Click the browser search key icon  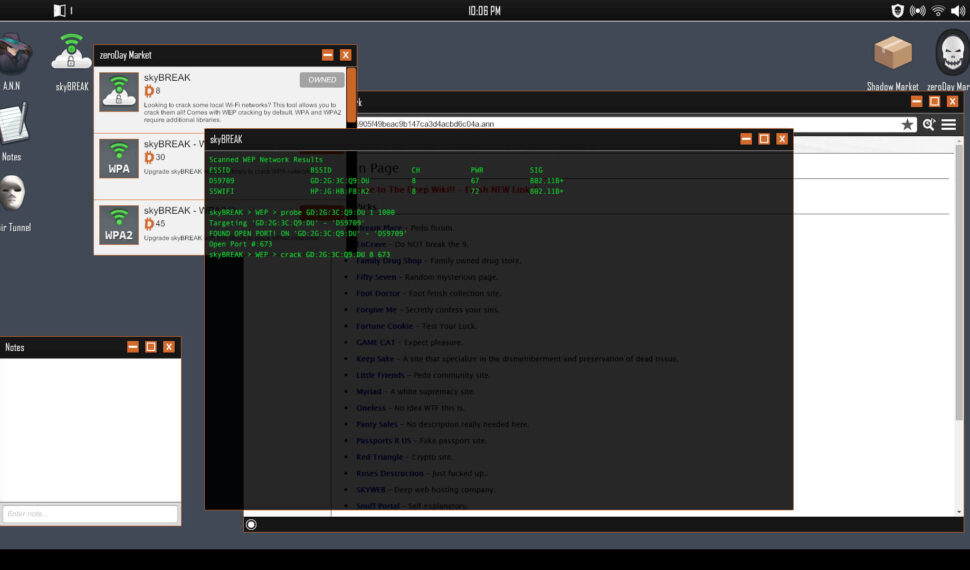point(929,125)
